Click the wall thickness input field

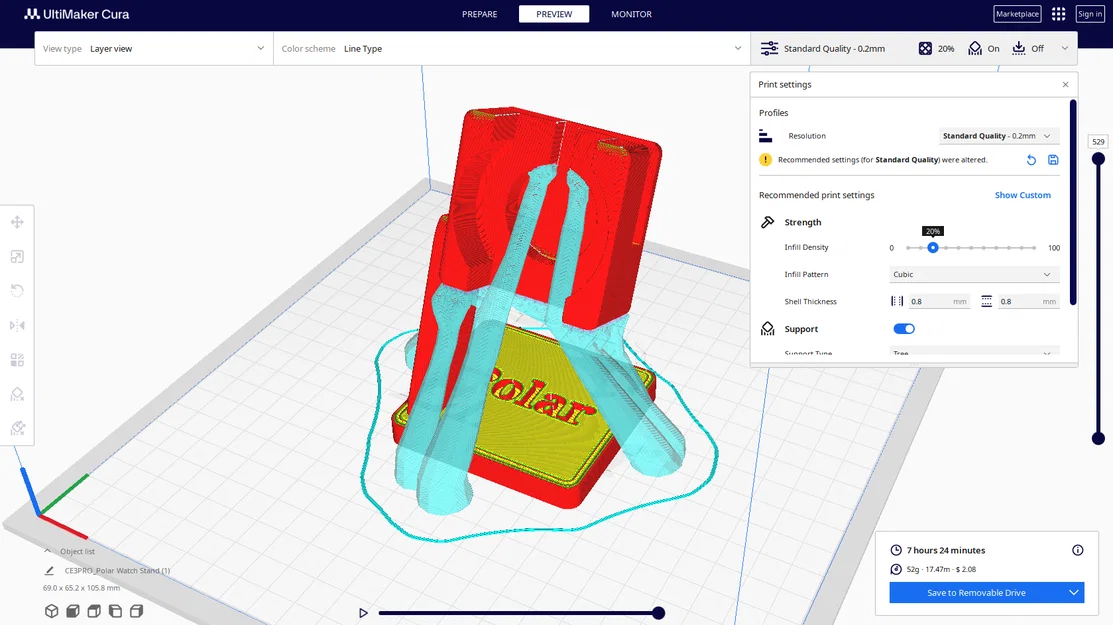(x=939, y=302)
